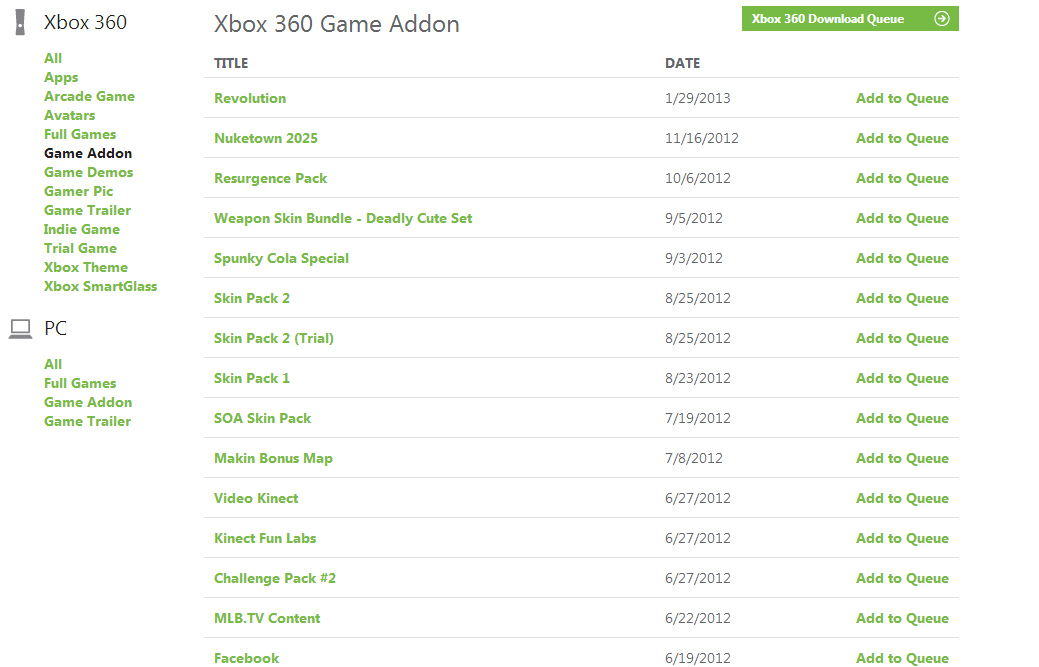Click the PC laptop icon
Viewport: 1039px width, 667px height.
(21, 329)
